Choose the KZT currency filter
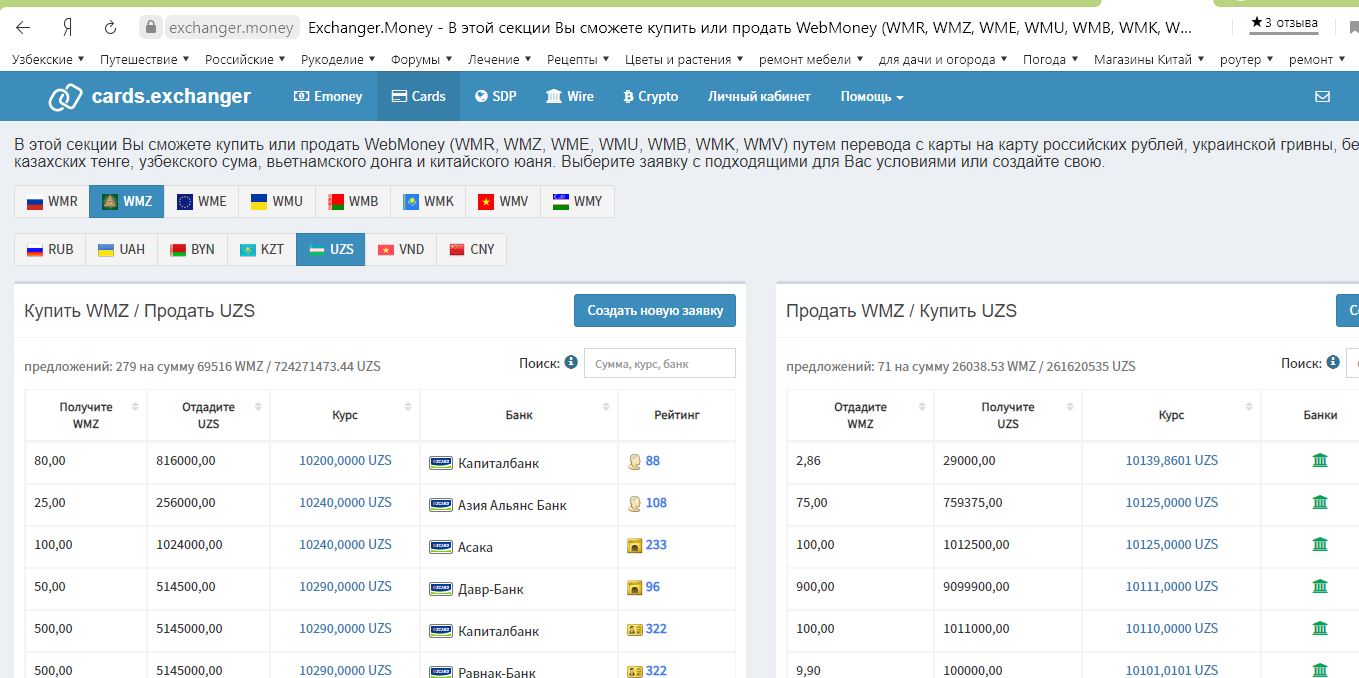1359x678 pixels. 261,249
